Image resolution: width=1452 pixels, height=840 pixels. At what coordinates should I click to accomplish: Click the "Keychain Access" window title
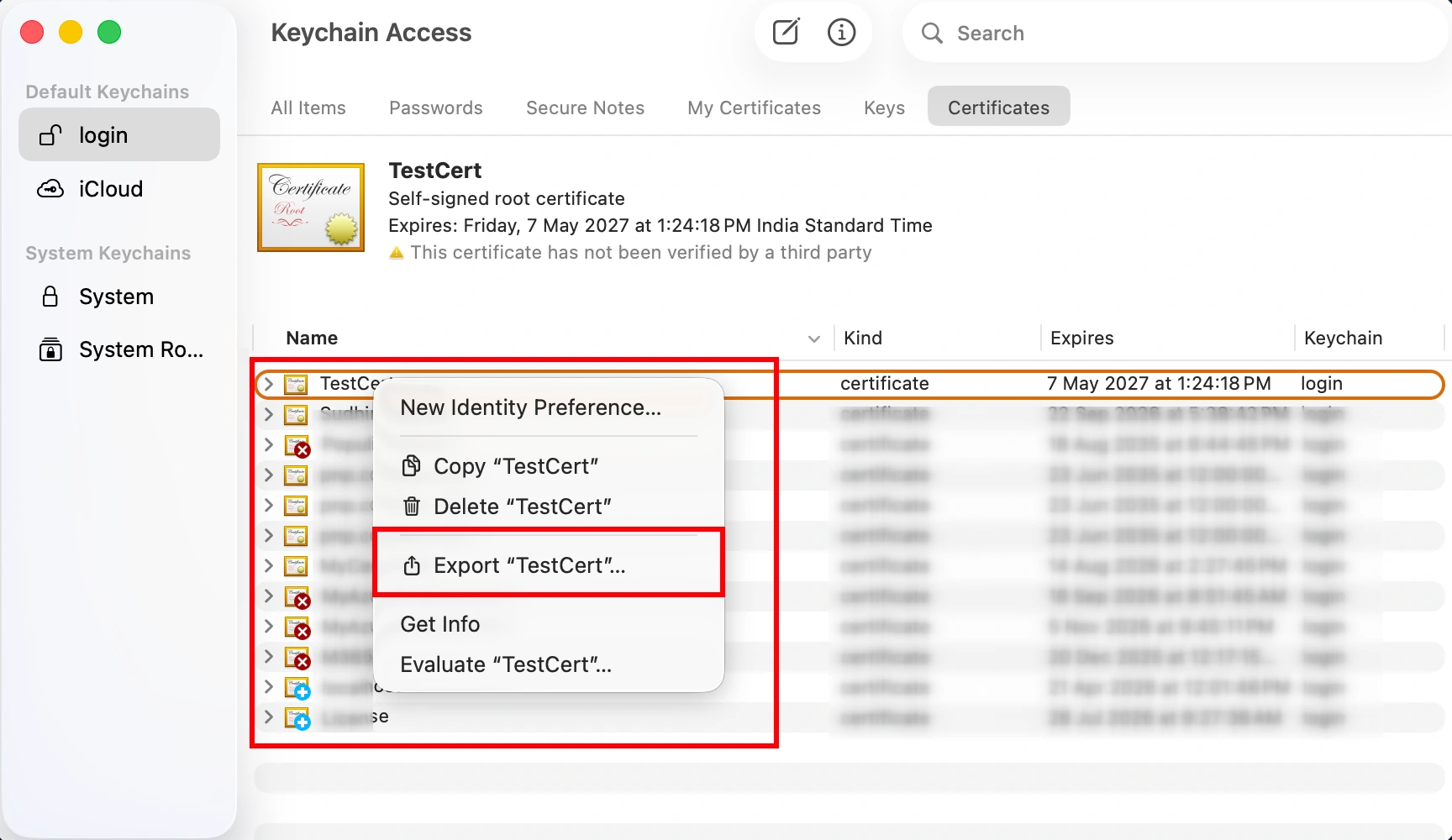(x=371, y=33)
